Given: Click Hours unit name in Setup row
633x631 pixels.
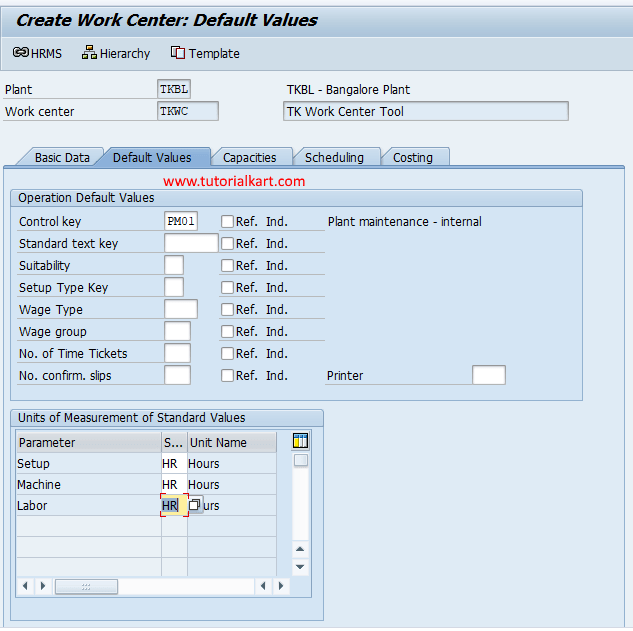Looking at the screenshot, I should pyautogui.click(x=232, y=463).
